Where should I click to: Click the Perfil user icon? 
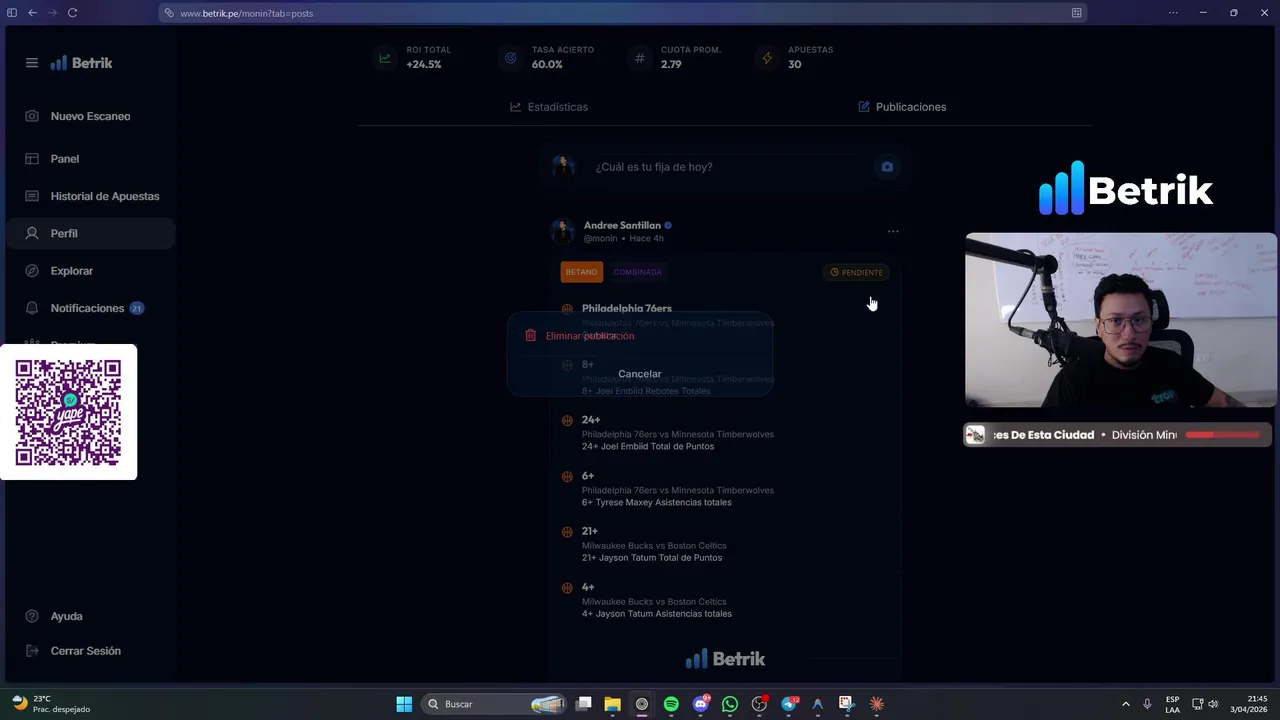click(32, 233)
